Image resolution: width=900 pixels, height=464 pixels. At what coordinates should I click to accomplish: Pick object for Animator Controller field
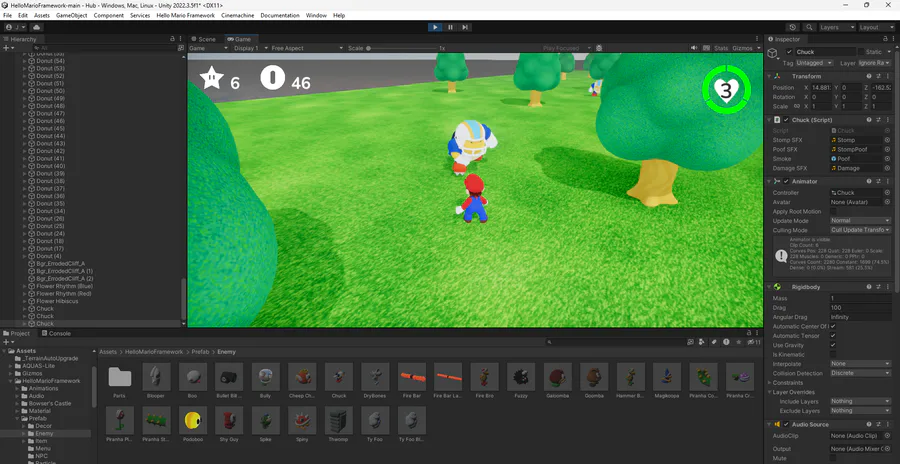pos(887,193)
